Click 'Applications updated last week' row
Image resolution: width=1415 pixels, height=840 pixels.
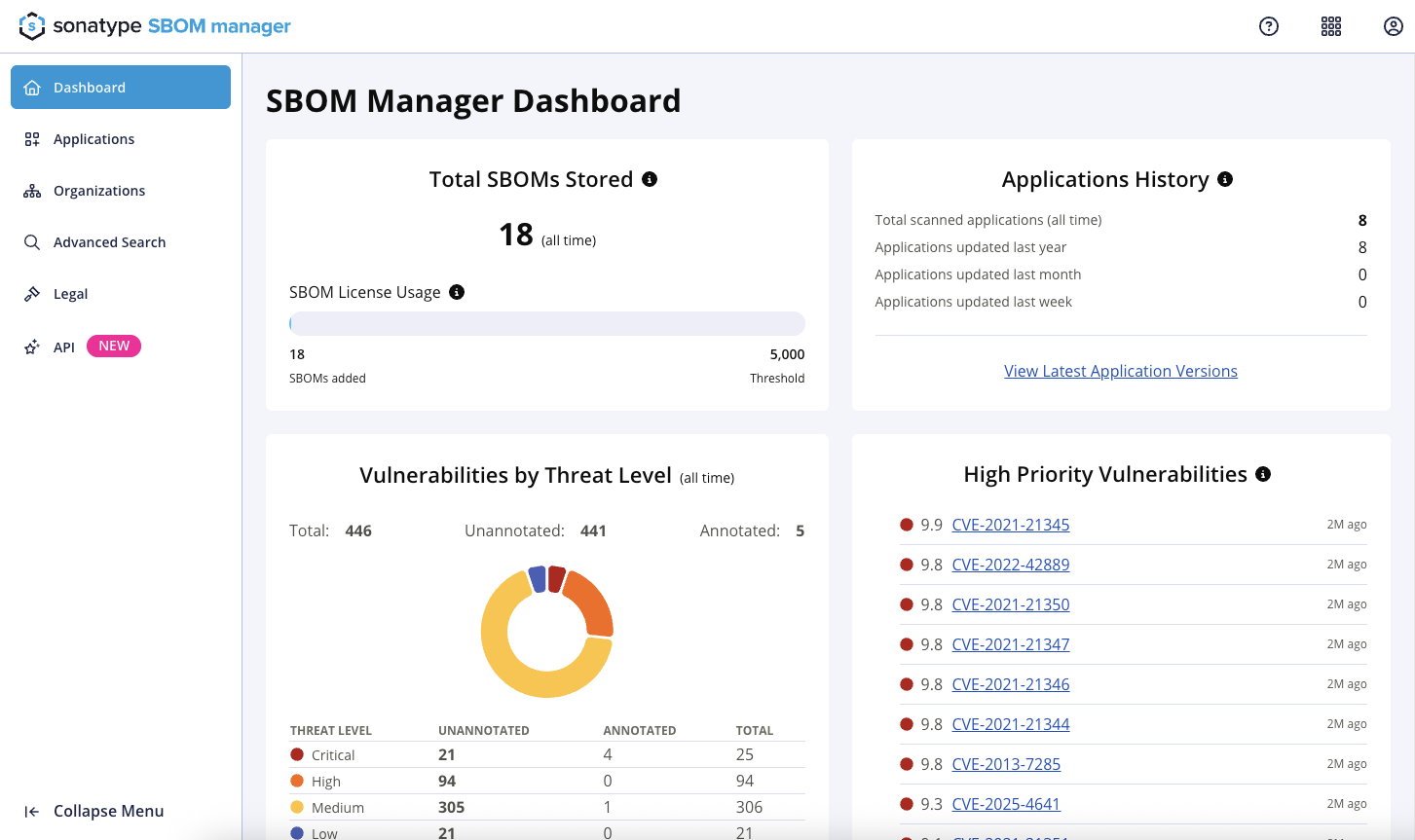pos(1121,302)
